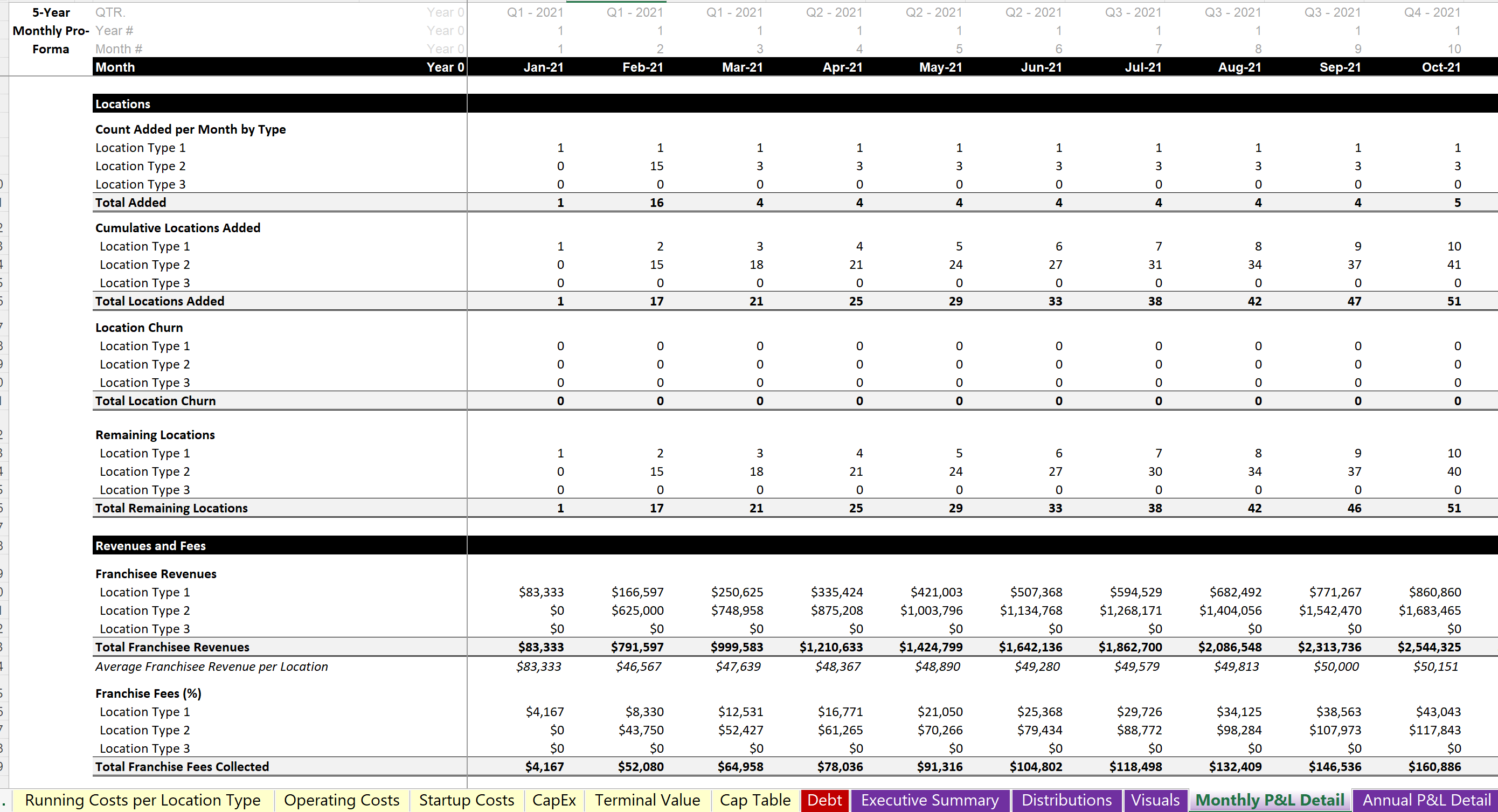
Task: Click Total Franchise Fees Collected row label
Action: (x=182, y=767)
